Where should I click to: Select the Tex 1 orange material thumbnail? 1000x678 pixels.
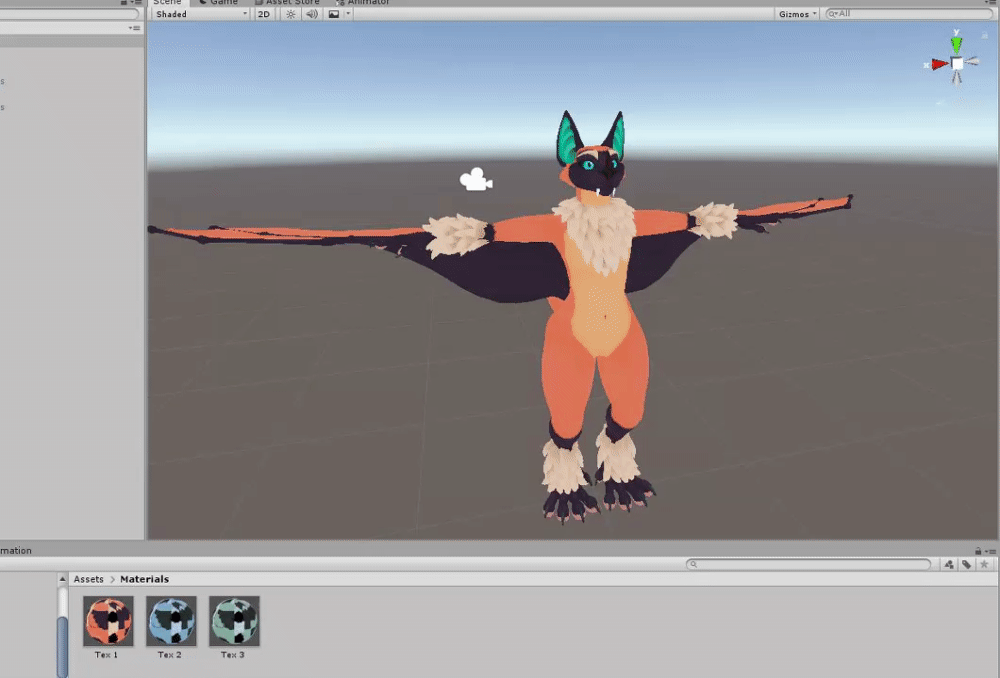click(108, 621)
